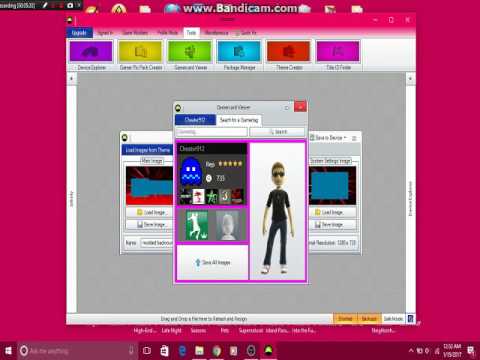Image resolution: width=480 pixels, height=360 pixels.
Task: Click Load Images from Theme in Theme Creator
Action: tap(147, 150)
